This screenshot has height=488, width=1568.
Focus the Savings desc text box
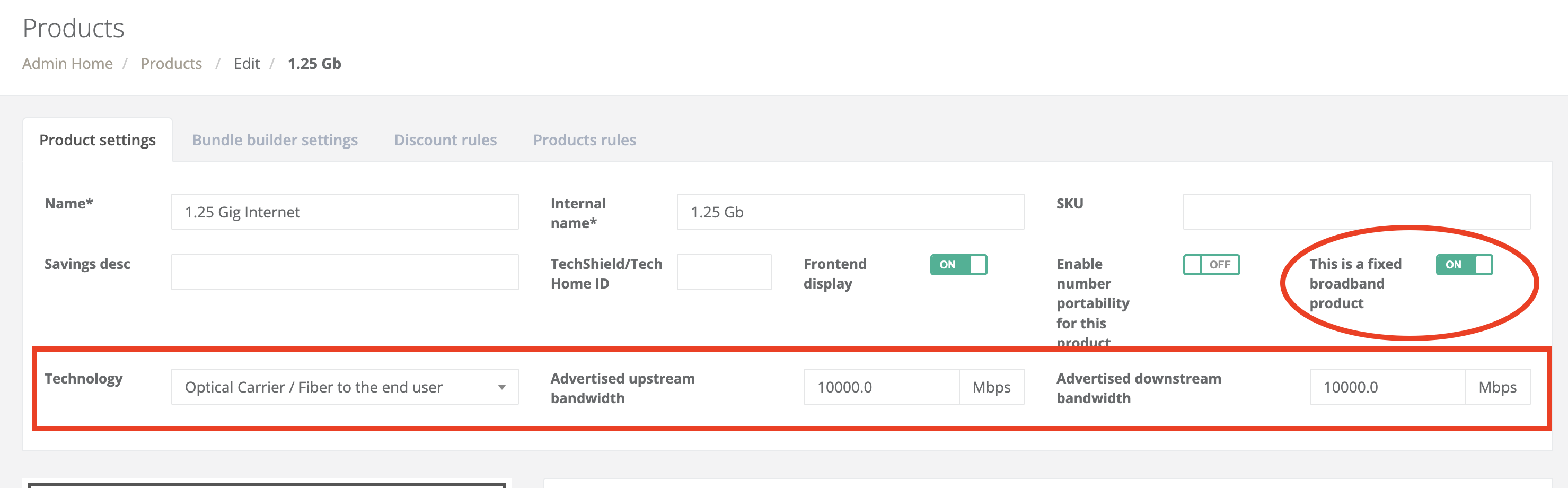(x=345, y=272)
